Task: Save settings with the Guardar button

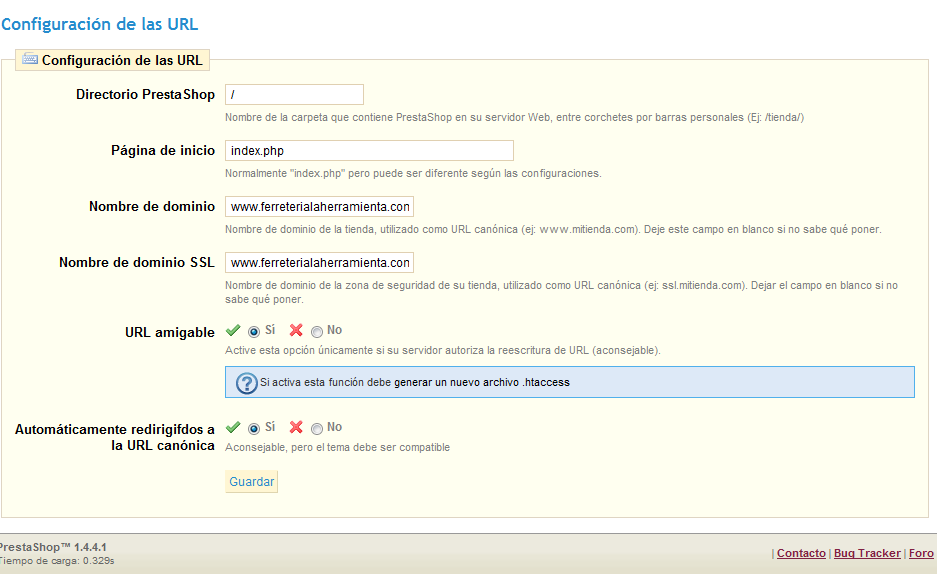Action: click(252, 481)
